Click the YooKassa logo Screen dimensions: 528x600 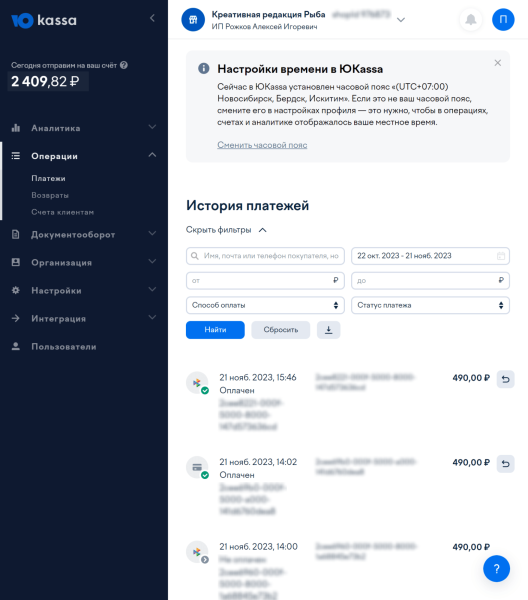coord(44,20)
